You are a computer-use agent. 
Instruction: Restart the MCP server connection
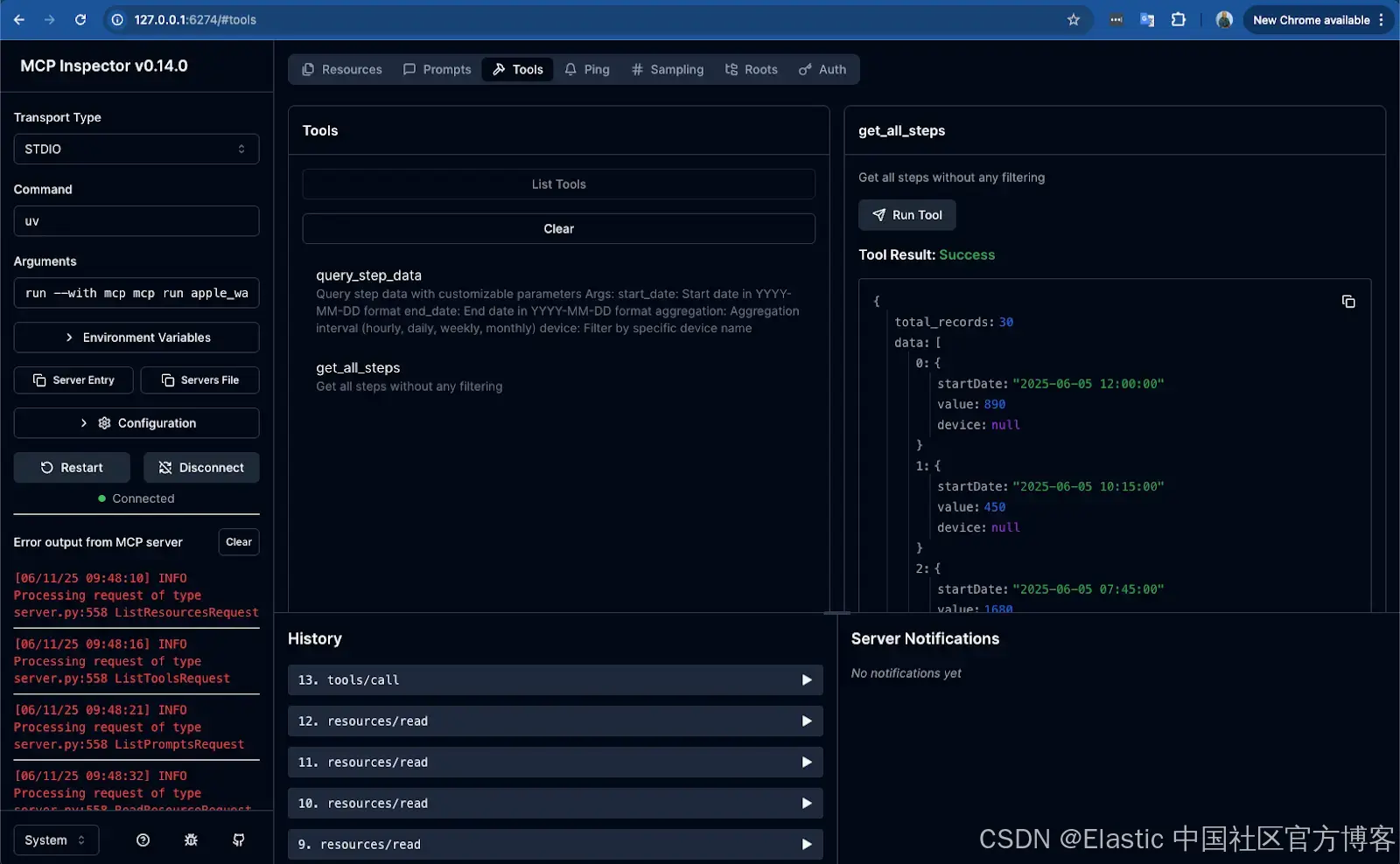click(72, 467)
